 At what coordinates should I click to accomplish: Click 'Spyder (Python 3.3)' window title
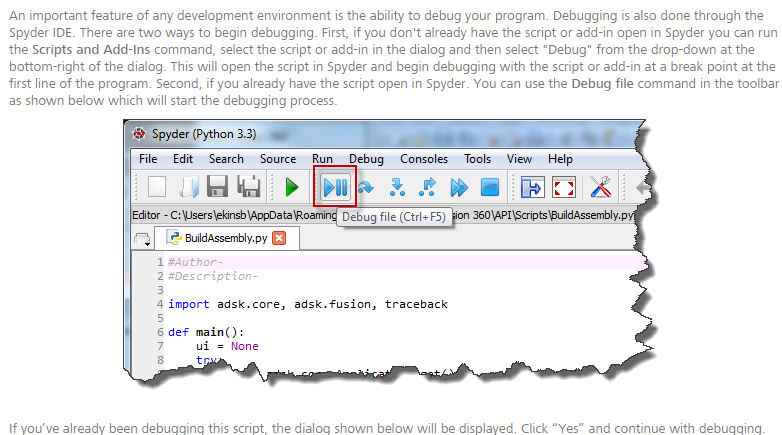(204, 134)
